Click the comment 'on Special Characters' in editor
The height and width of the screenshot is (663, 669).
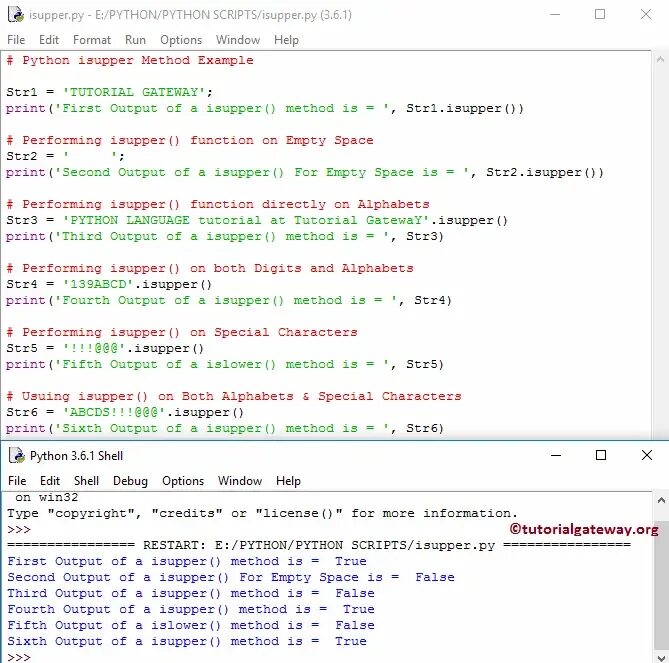point(182,332)
